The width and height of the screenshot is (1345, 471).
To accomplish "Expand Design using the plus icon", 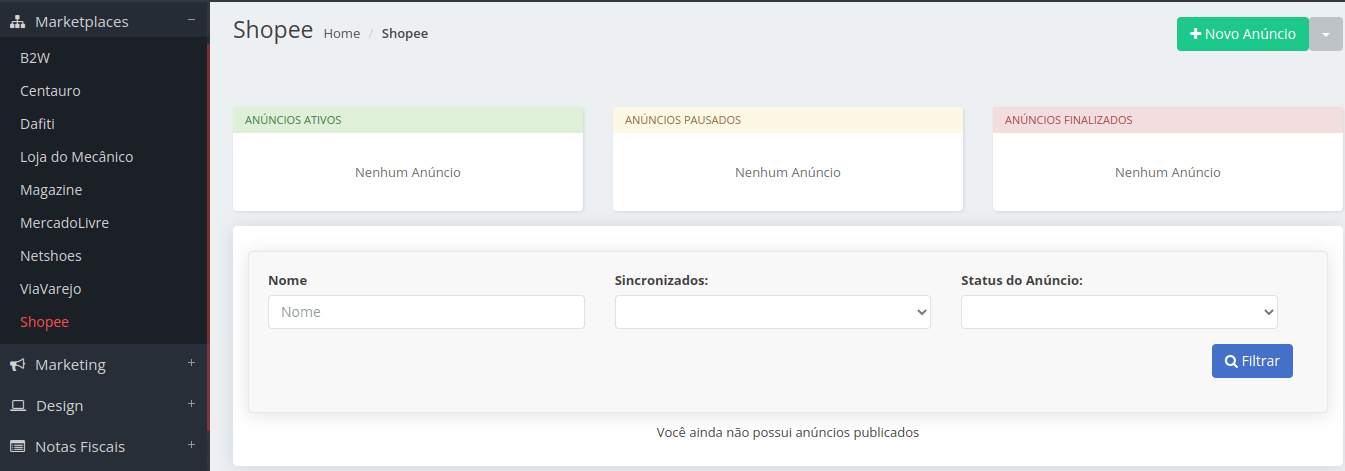I will pos(191,404).
